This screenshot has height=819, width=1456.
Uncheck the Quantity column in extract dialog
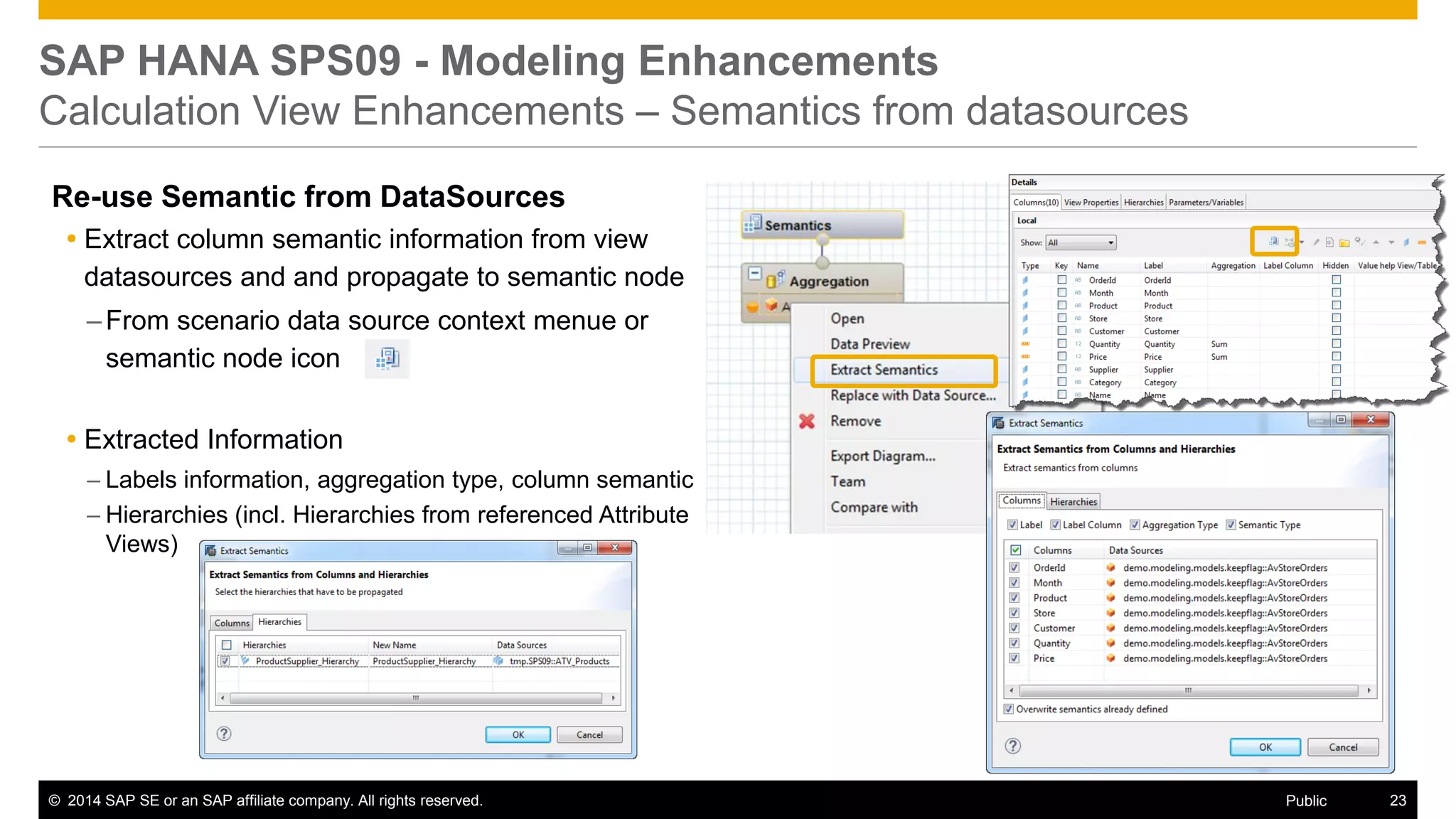click(1015, 643)
